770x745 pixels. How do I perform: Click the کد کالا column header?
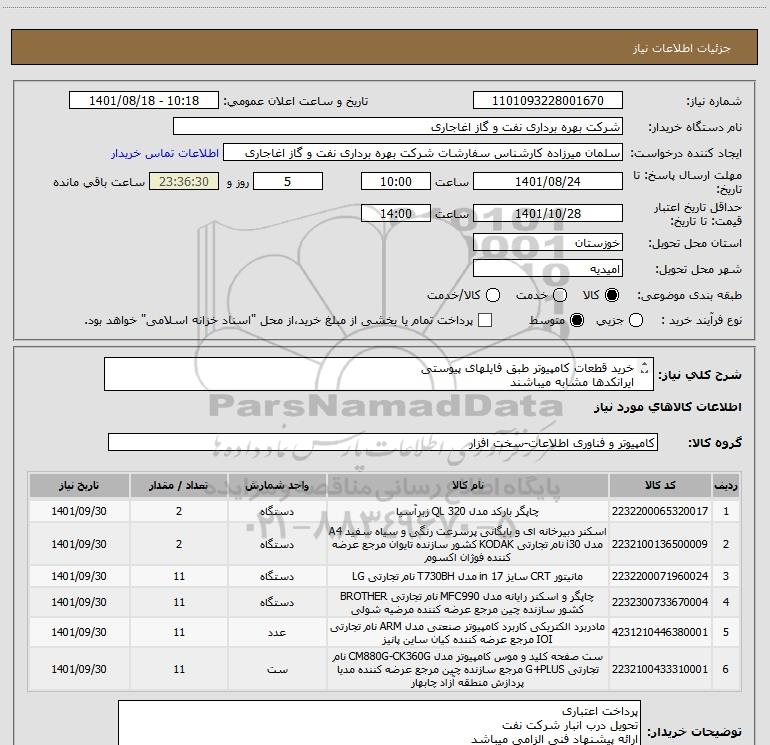click(660, 486)
